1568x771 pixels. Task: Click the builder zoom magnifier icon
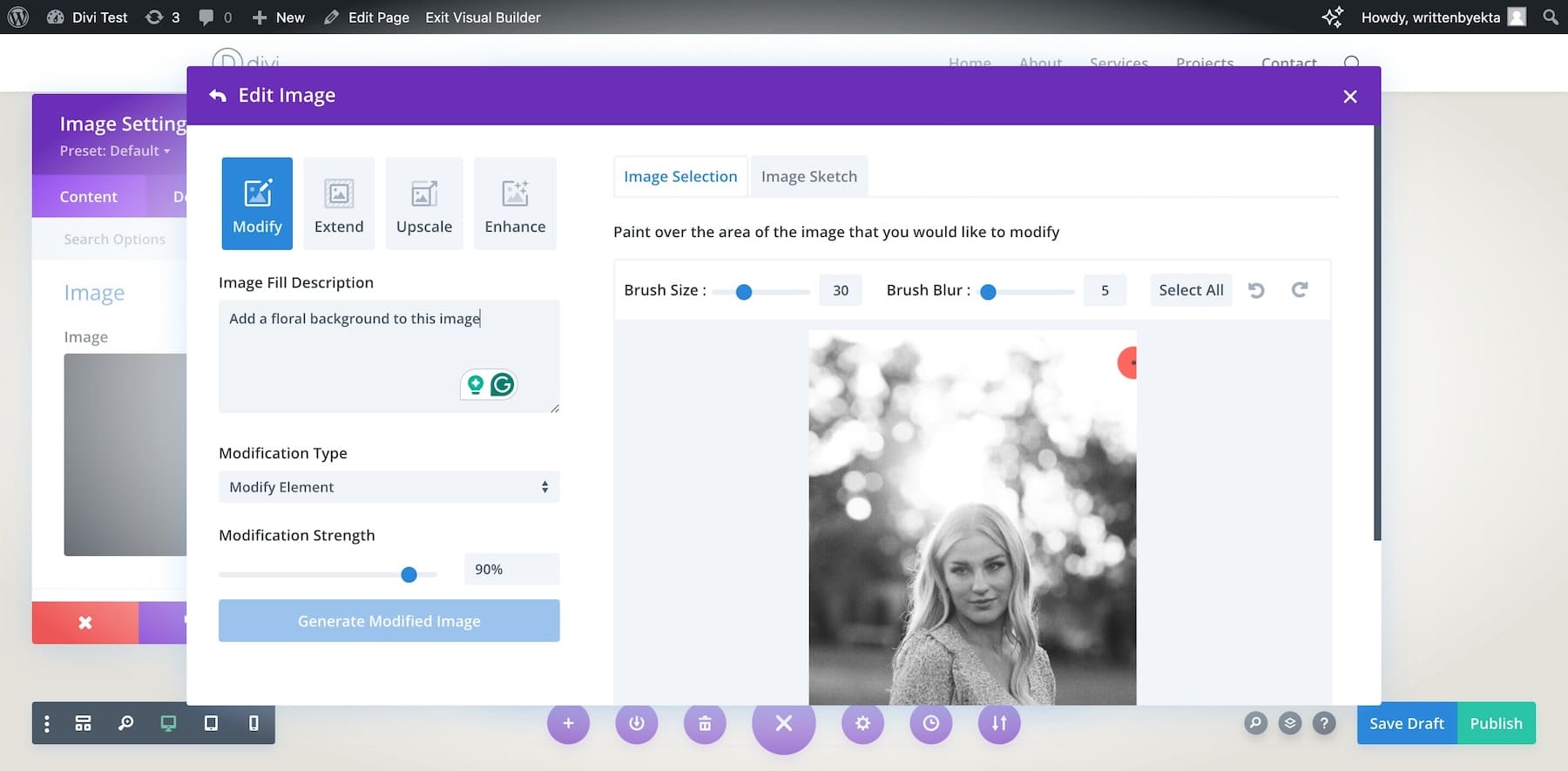125,723
